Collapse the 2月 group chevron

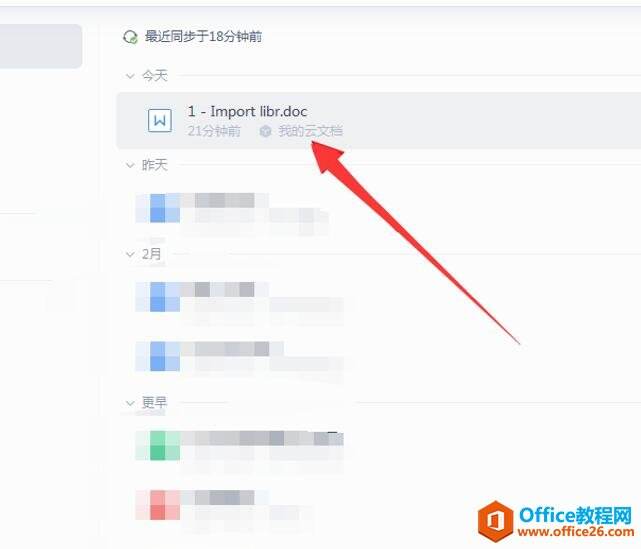coord(130,254)
